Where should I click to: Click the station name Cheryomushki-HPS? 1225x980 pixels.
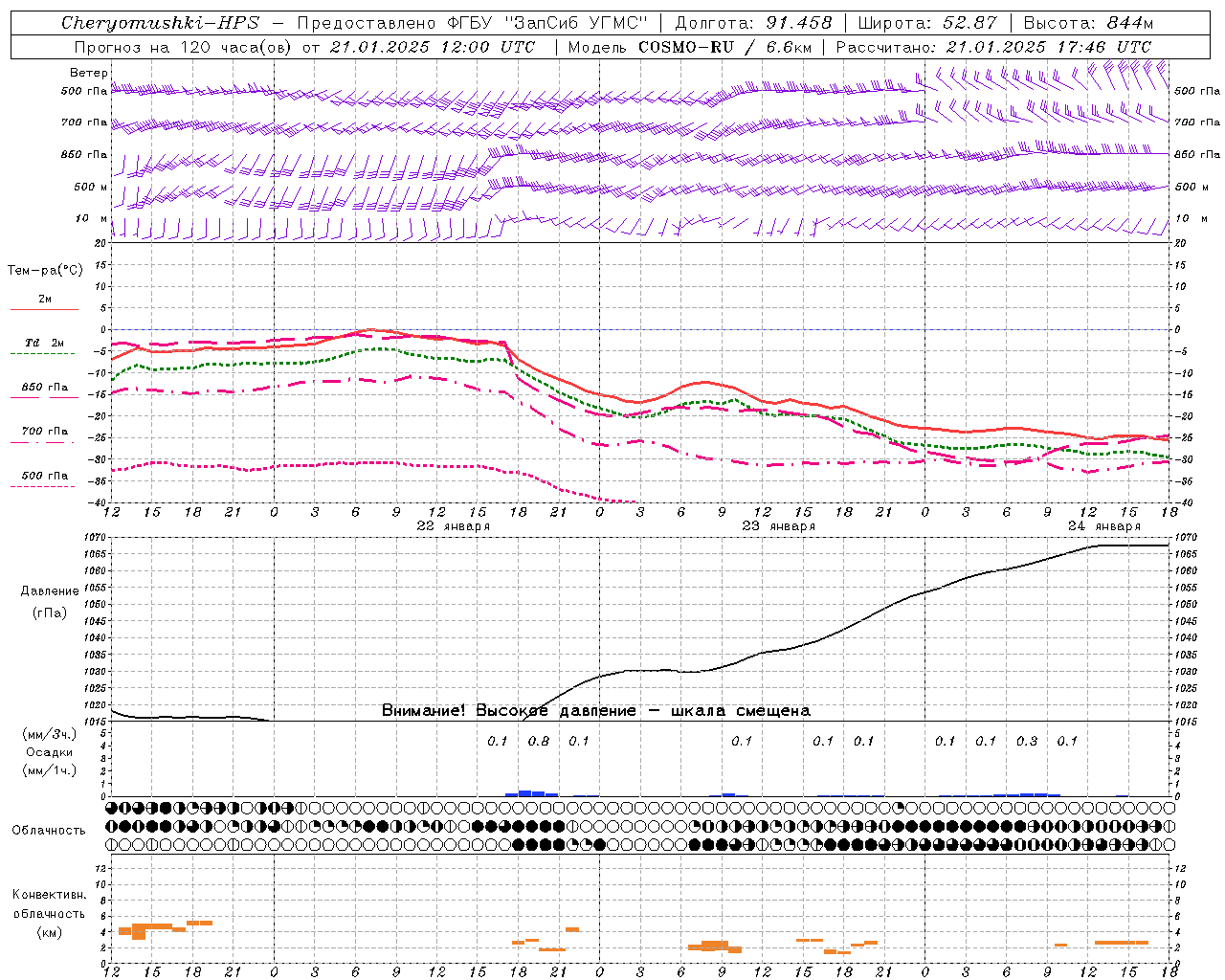[x=160, y=23]
